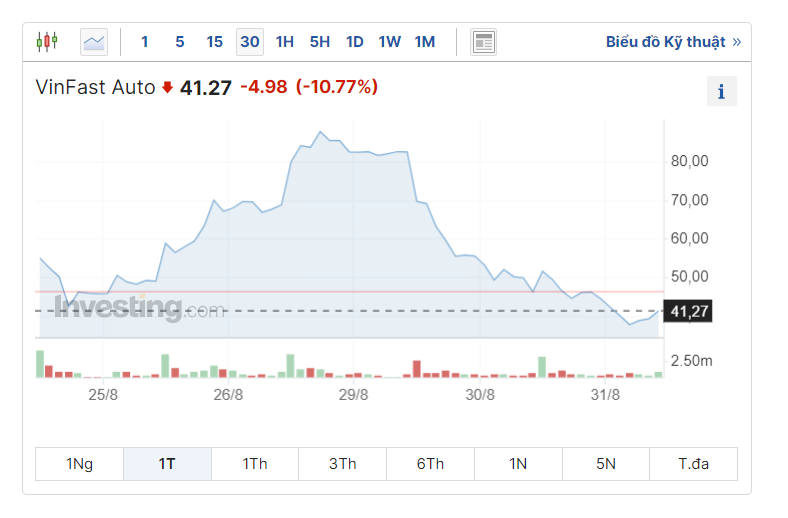788x518 pixels.
Task: Select the 3Th time range tab
Action: click(343, 464)
